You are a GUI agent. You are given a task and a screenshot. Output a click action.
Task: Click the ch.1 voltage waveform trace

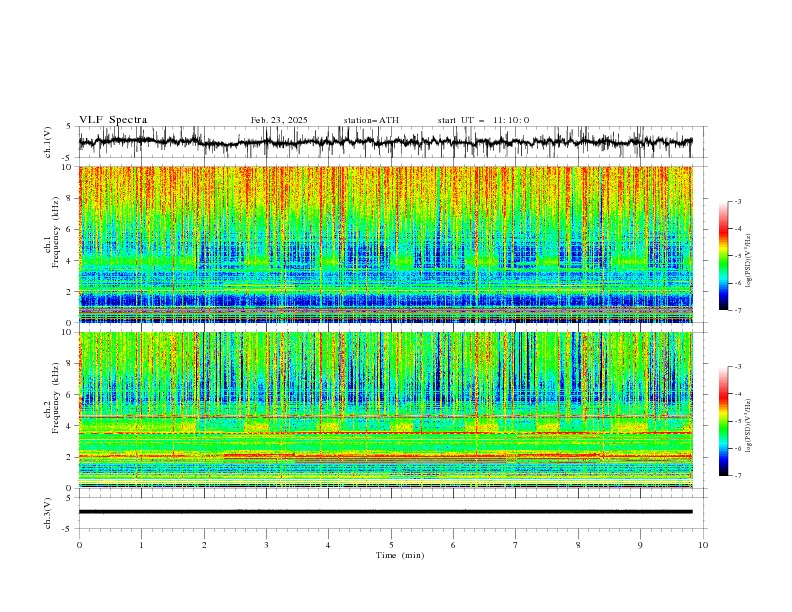pyautogui.click(x=385, y=142)
